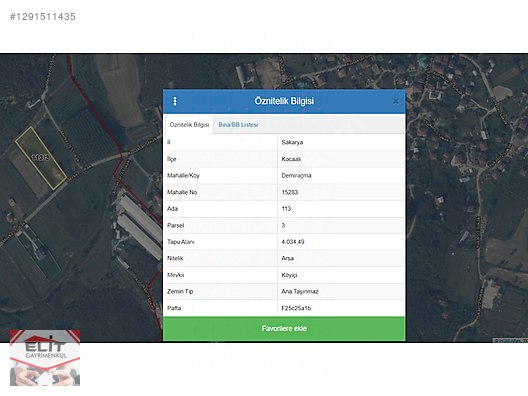Select the Nitelik value Arsa
This screenshot has height=396, width=528.
(x=288, y=258)
